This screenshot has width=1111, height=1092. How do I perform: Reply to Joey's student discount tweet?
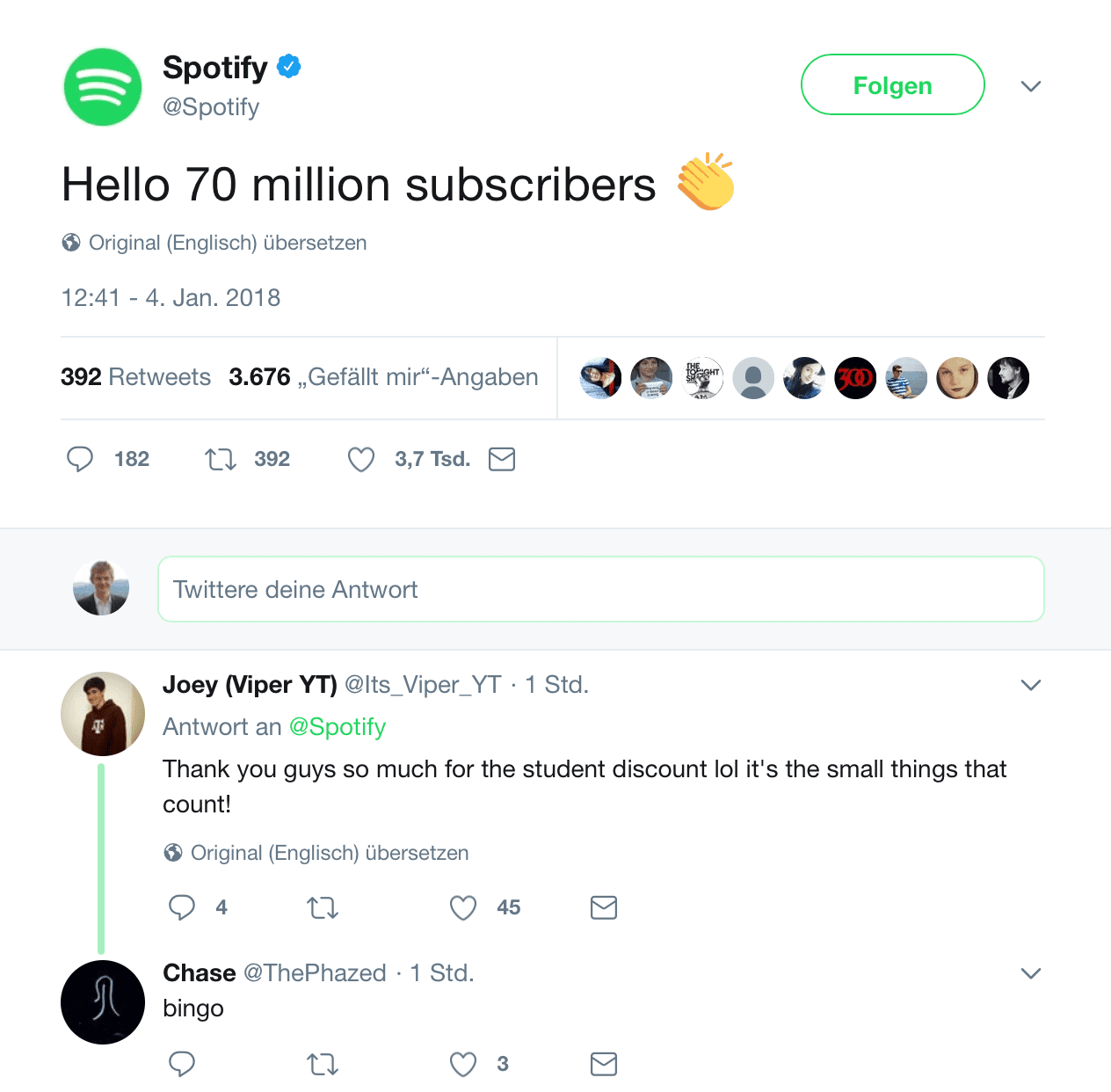coord(182,907)
